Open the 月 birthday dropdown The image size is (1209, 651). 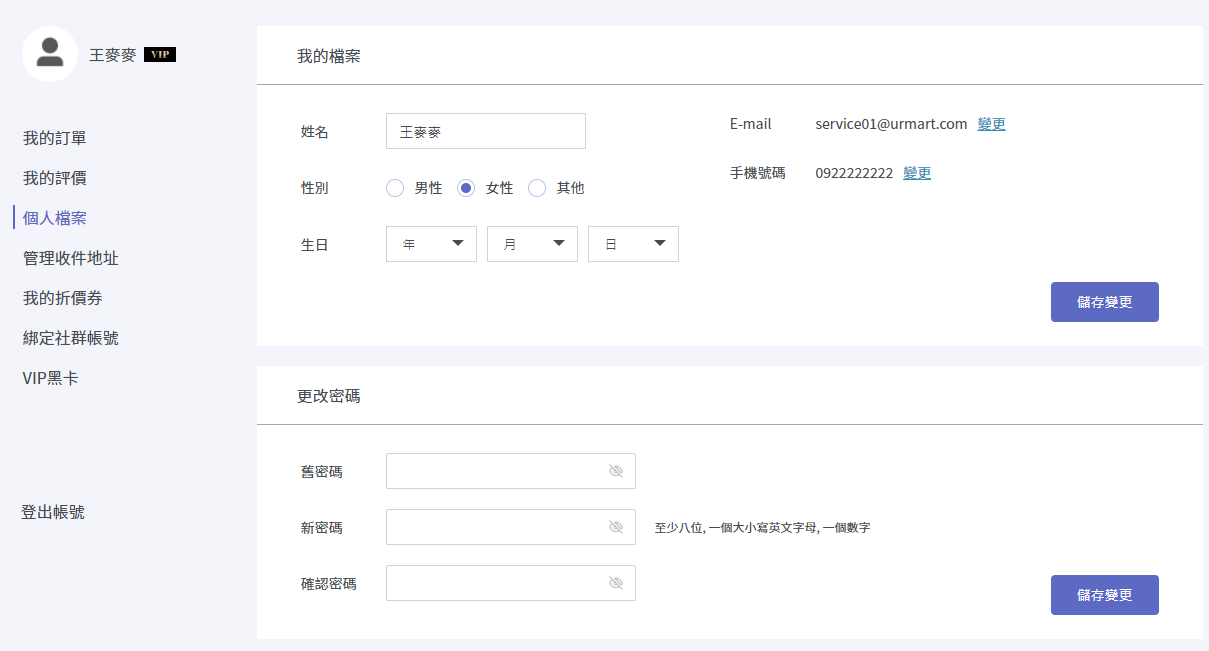tap(532, 244)
